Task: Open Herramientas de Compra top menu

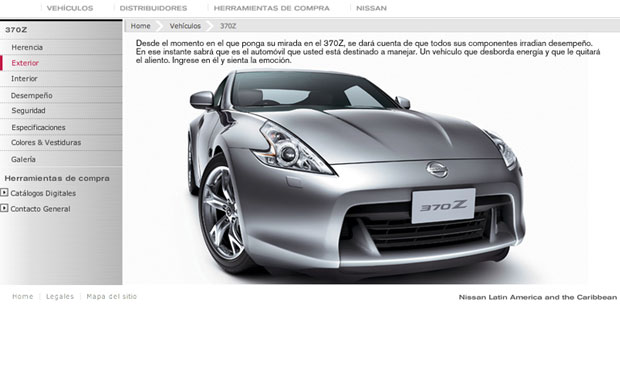Action: click(x=271, y=8)
